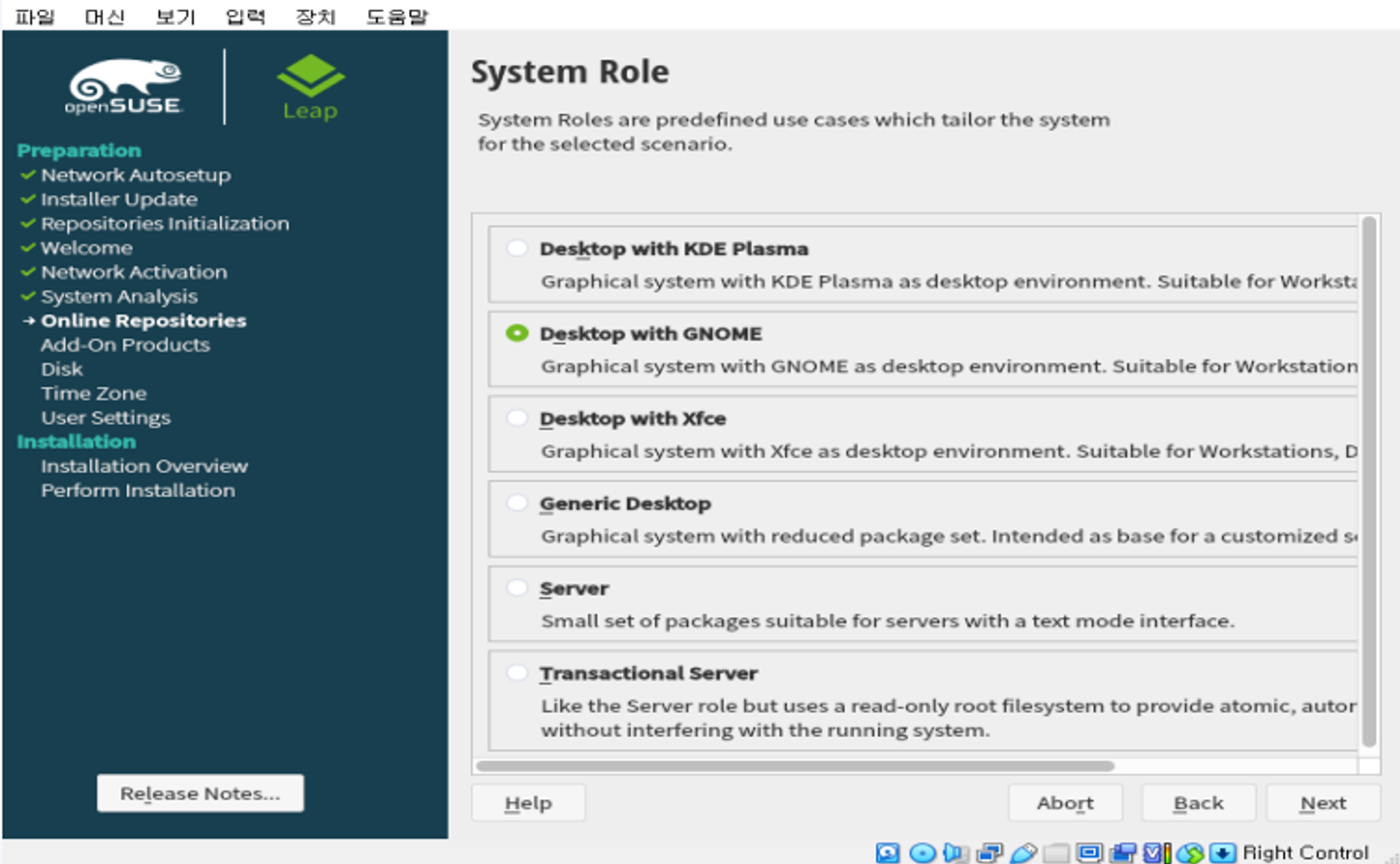Click the Server role description text
1400x864 pixels.
(887, 620)
